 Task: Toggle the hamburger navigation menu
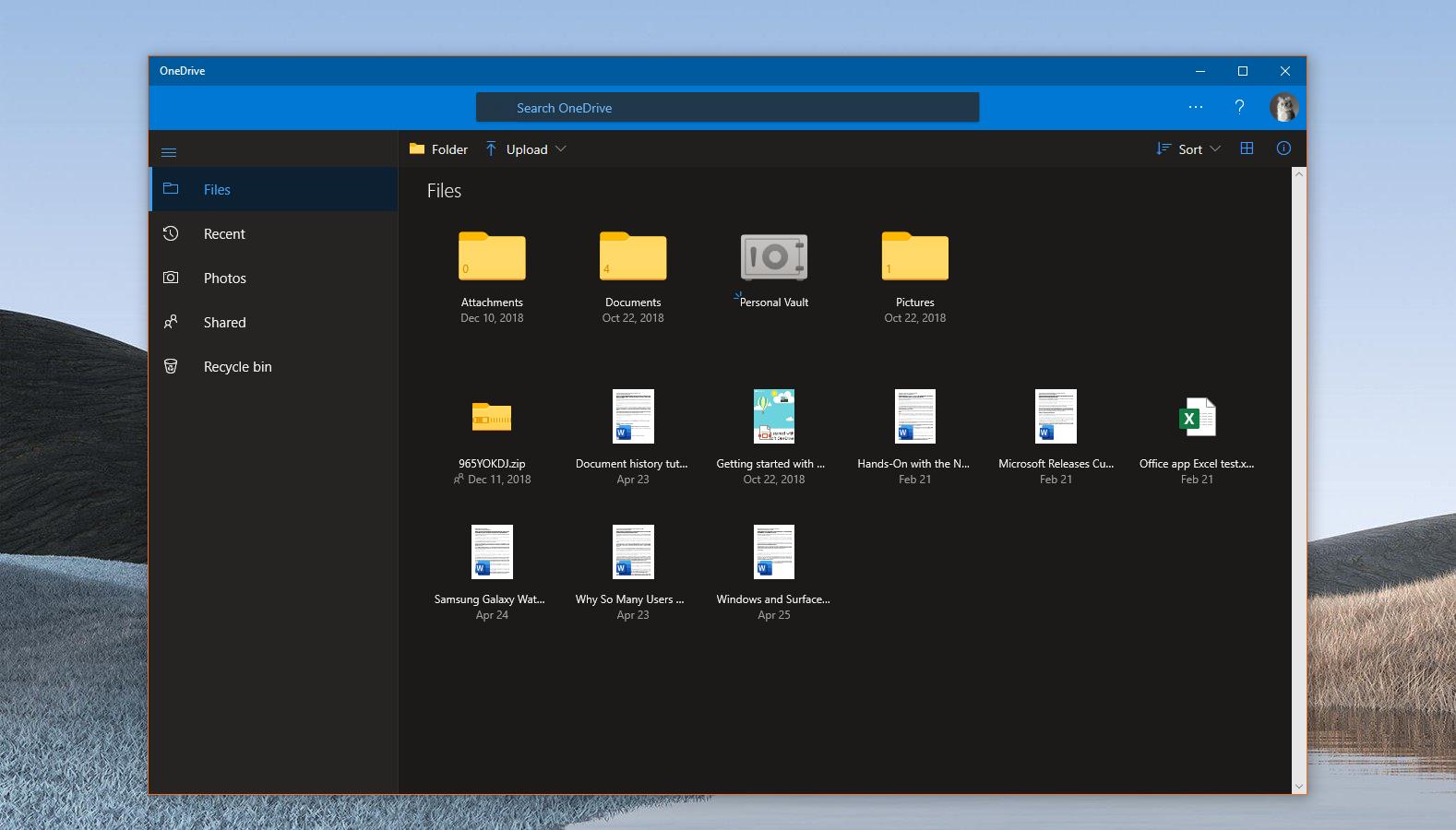tap(169, 152)
